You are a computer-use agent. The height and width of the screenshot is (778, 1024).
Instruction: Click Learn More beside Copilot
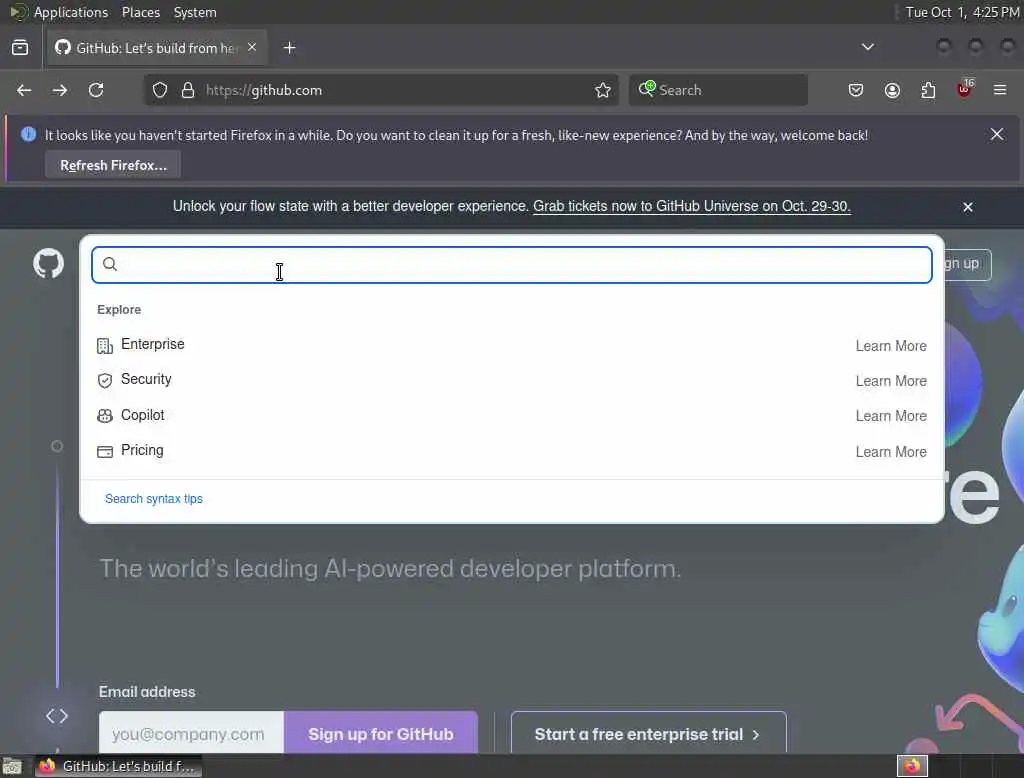pos(891,416)
